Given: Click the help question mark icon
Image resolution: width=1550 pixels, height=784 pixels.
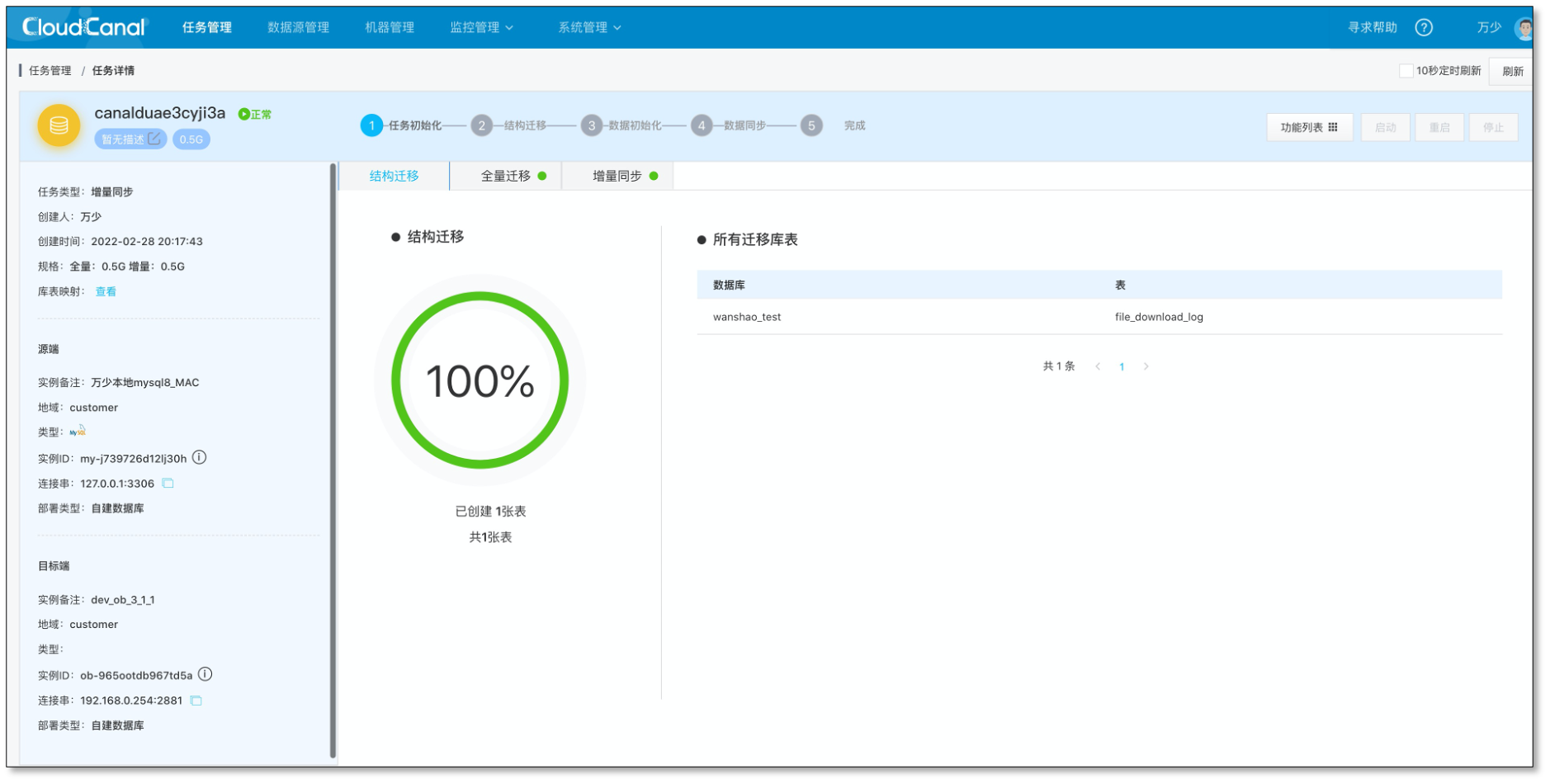Looking at the screenshot, I should (1423, 27).
